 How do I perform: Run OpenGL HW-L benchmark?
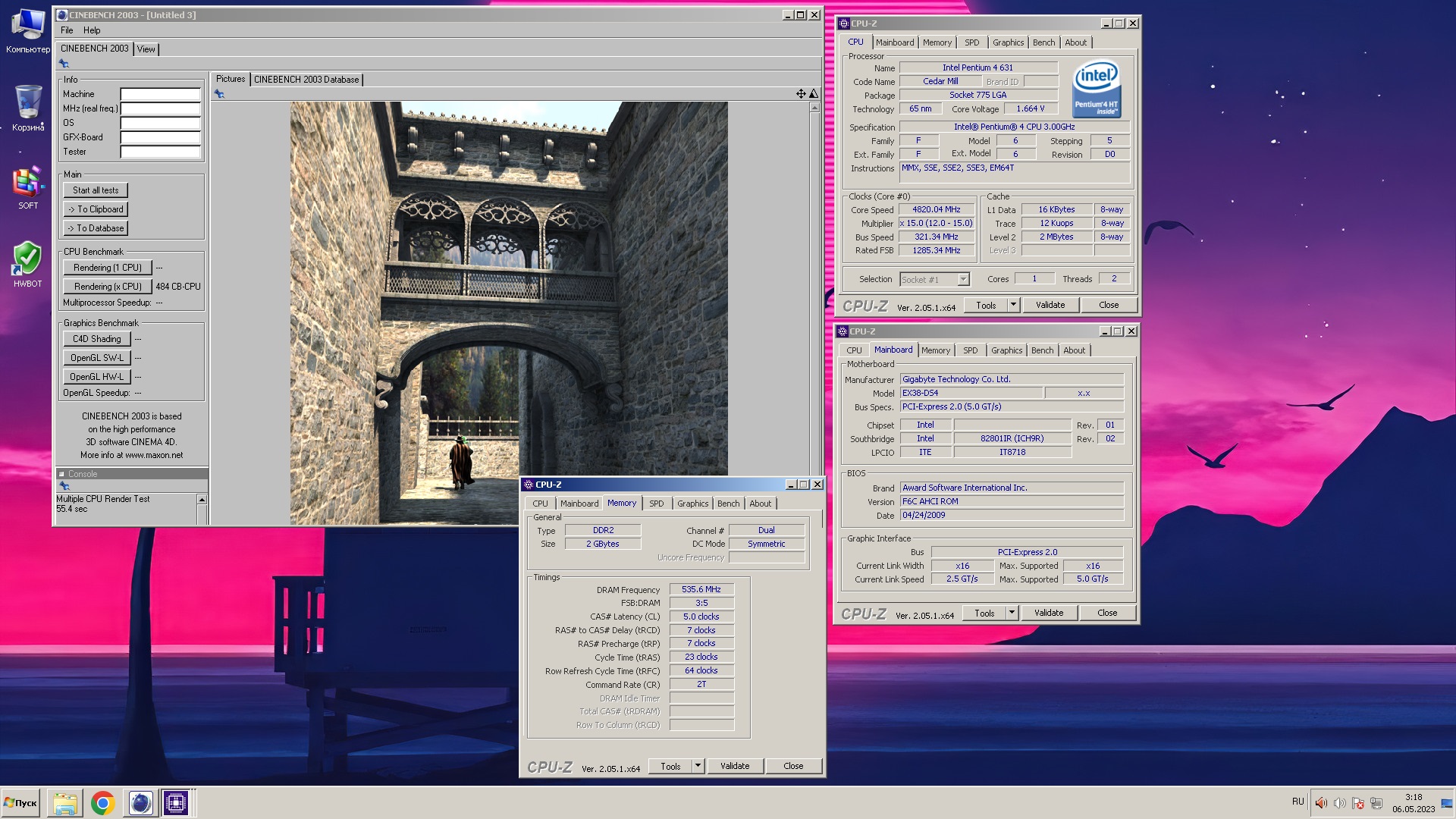(x=97, y=377)
